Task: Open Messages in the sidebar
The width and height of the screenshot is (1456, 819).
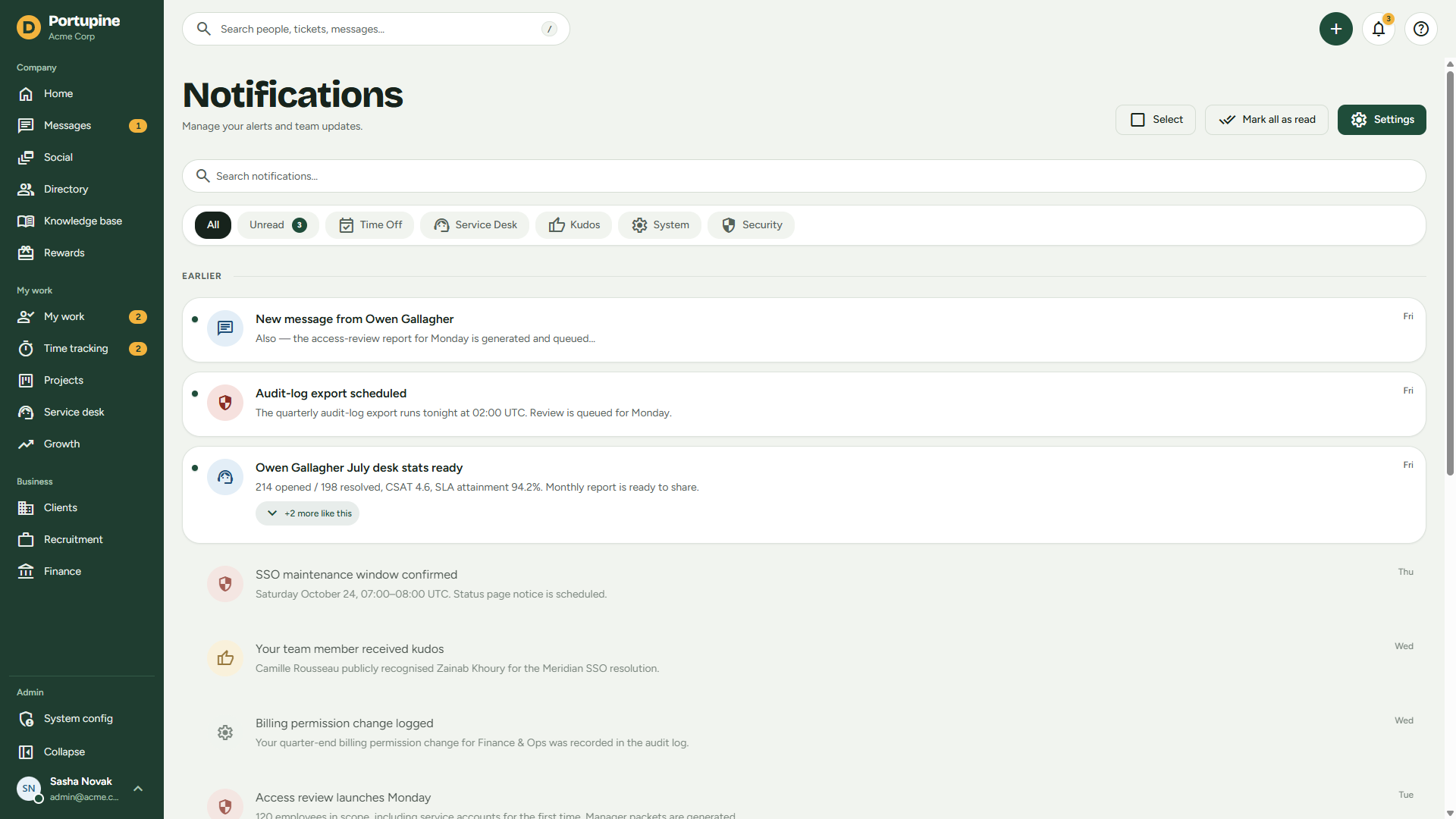Action: pos(82,126)
